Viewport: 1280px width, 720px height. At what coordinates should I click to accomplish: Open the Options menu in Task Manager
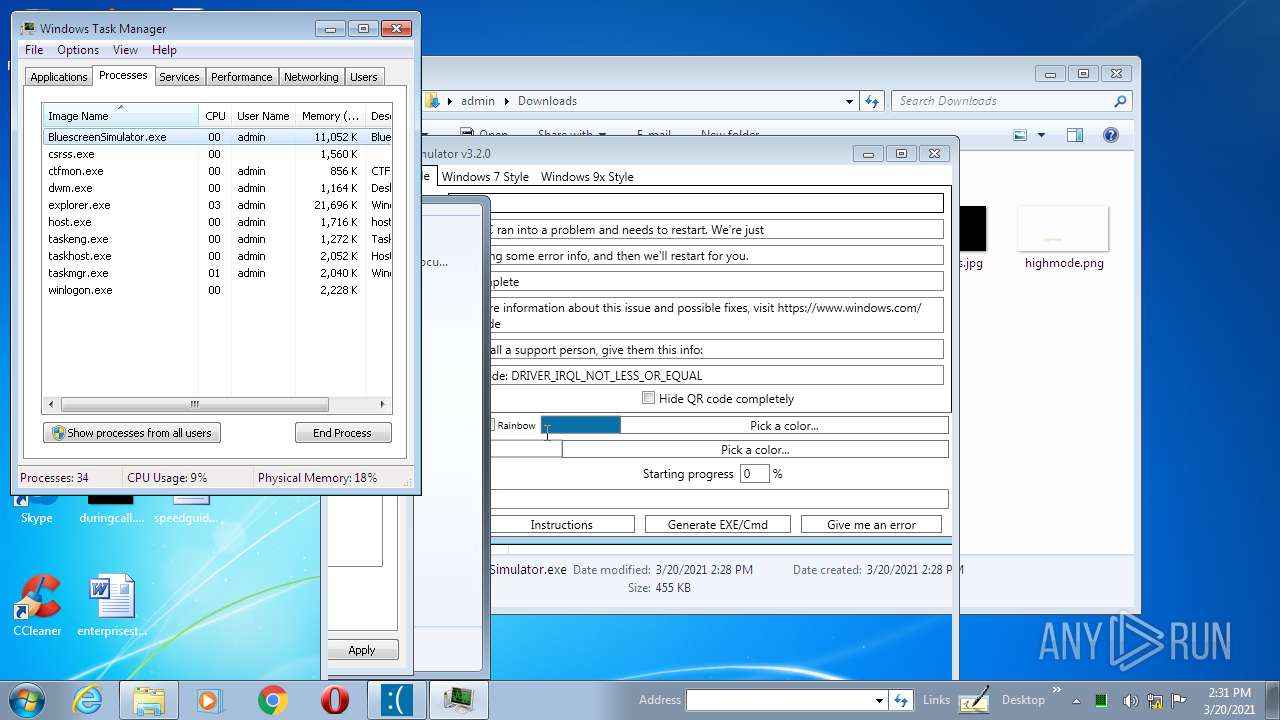click(x=78, y=50)
